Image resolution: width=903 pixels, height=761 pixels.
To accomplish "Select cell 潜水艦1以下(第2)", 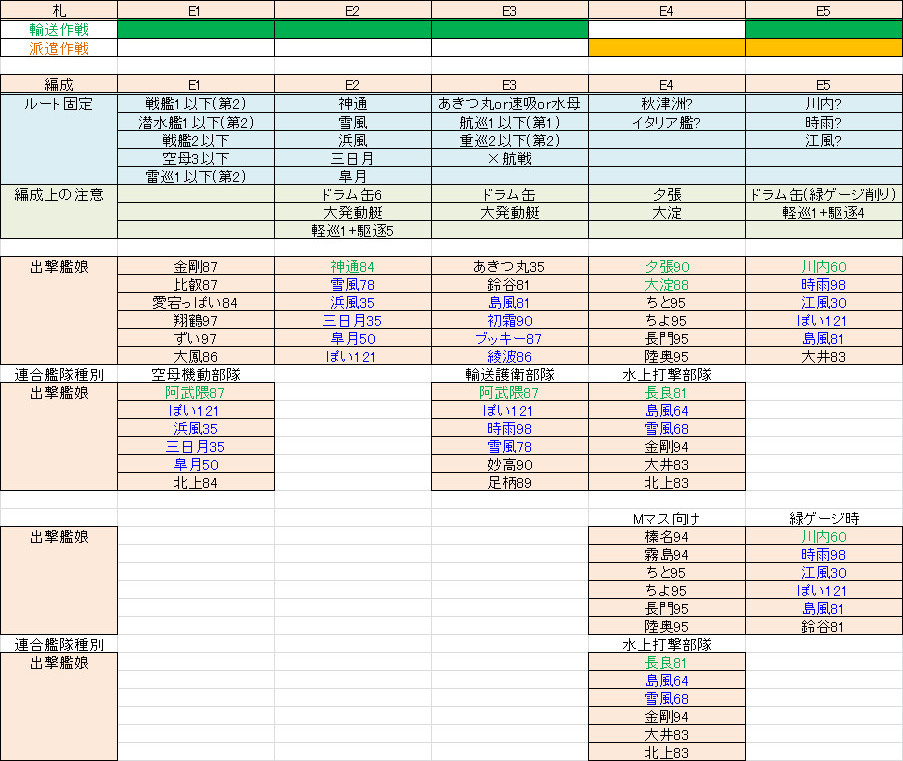I will coord(196,122).
